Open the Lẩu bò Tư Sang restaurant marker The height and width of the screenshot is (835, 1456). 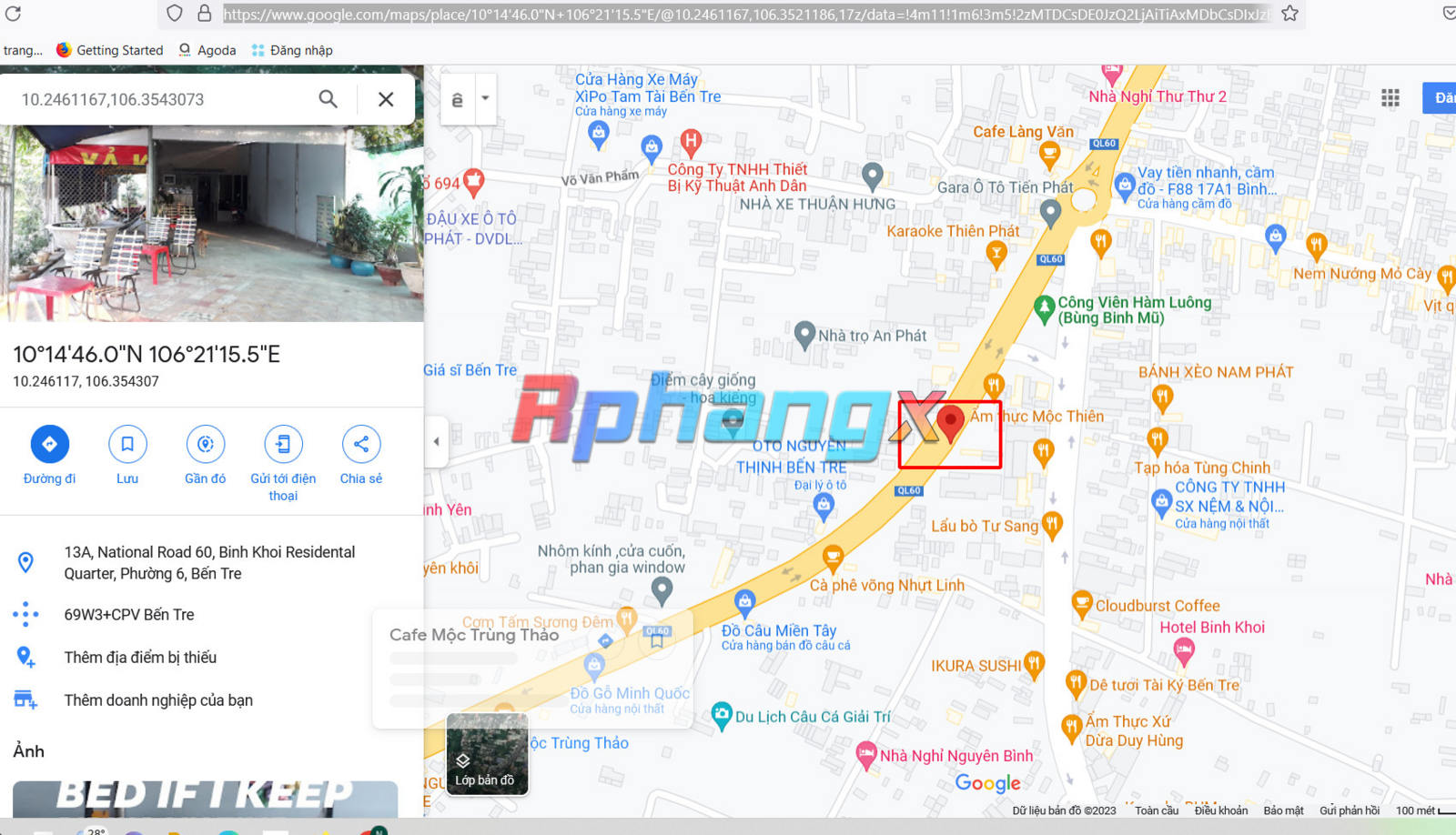1053,525
